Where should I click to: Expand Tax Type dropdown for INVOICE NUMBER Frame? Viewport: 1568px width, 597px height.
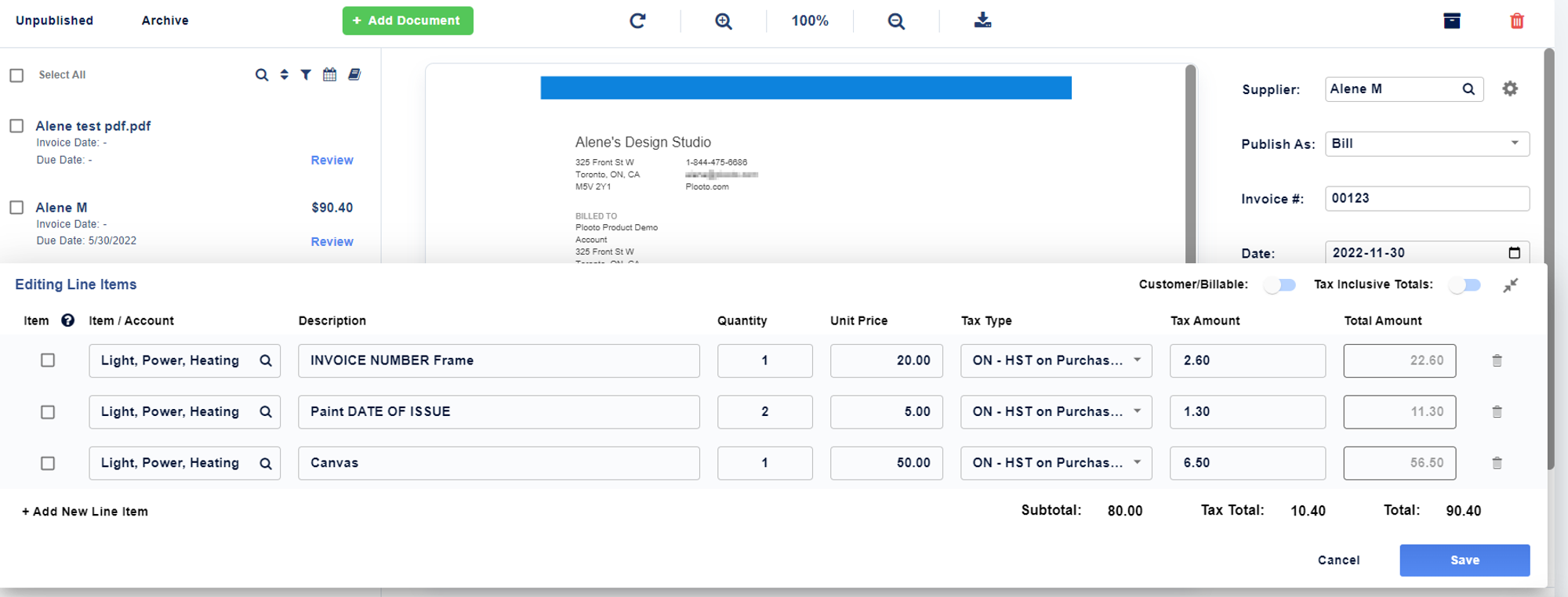coord(1055,360)
